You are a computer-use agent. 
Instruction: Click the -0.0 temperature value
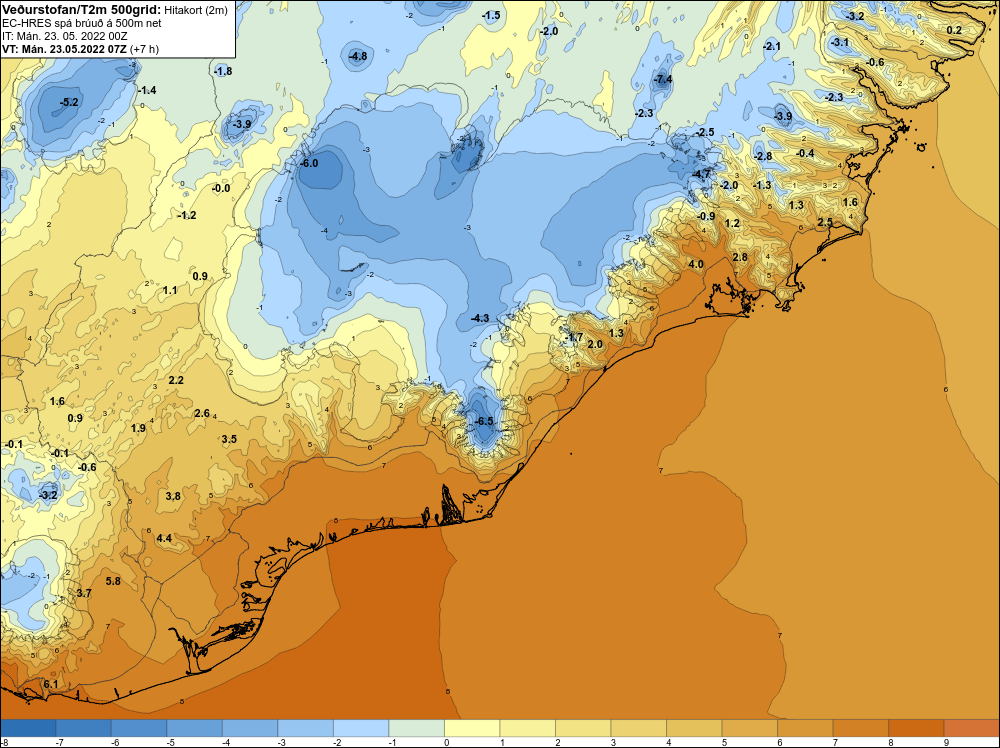tap(221, 189)
